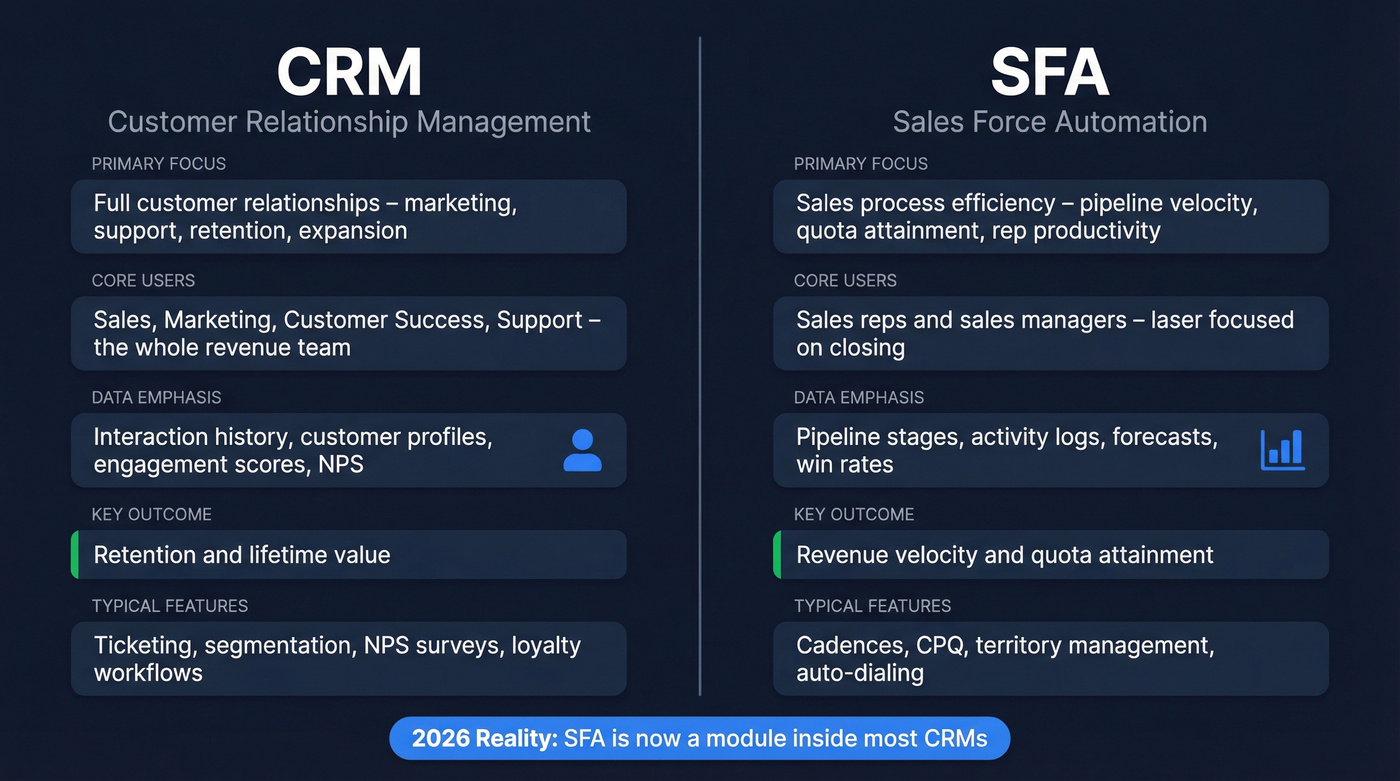Select the SFA Typical Features box

click(x=1050, y=658)
